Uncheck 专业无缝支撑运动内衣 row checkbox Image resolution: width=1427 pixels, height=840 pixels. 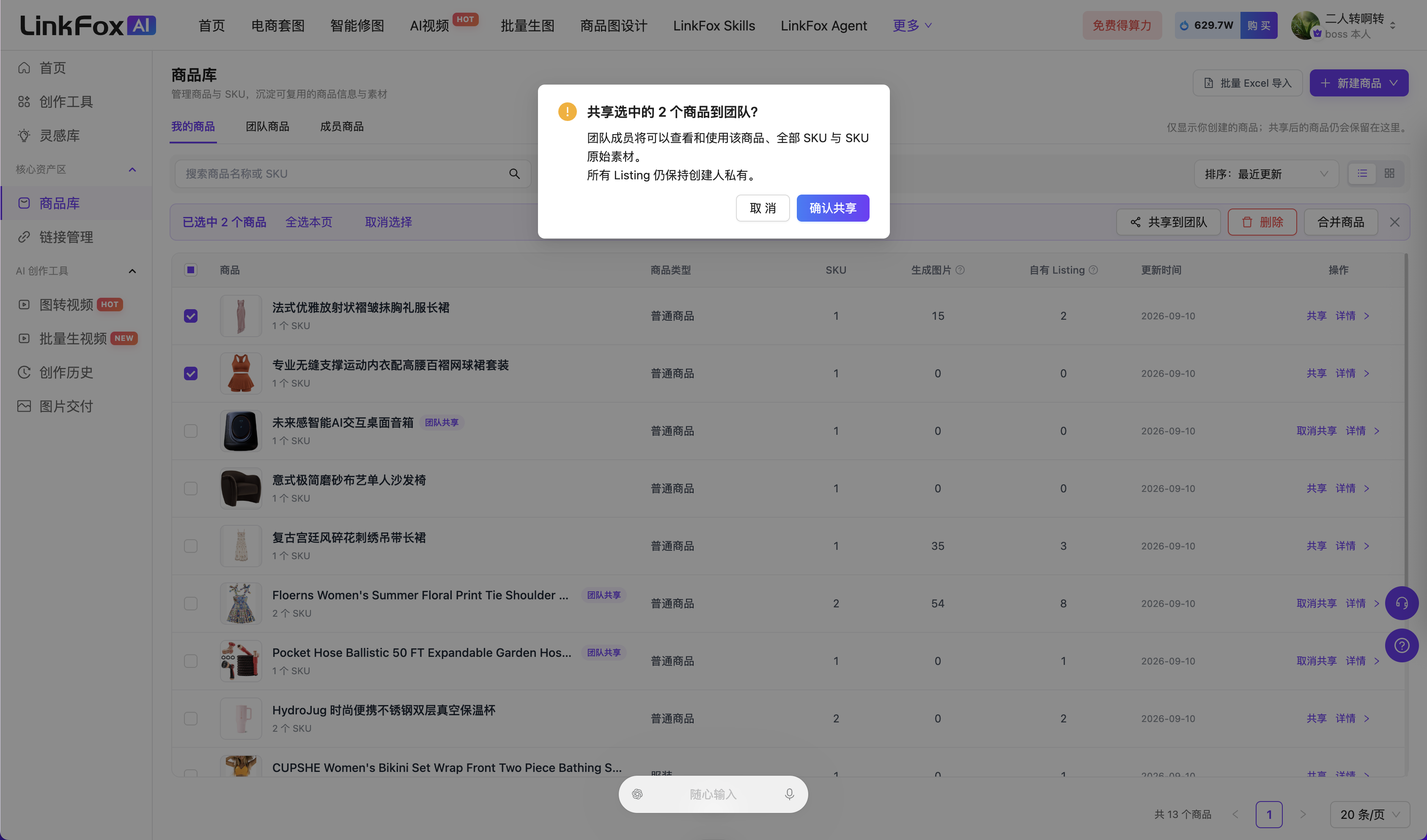191,373
